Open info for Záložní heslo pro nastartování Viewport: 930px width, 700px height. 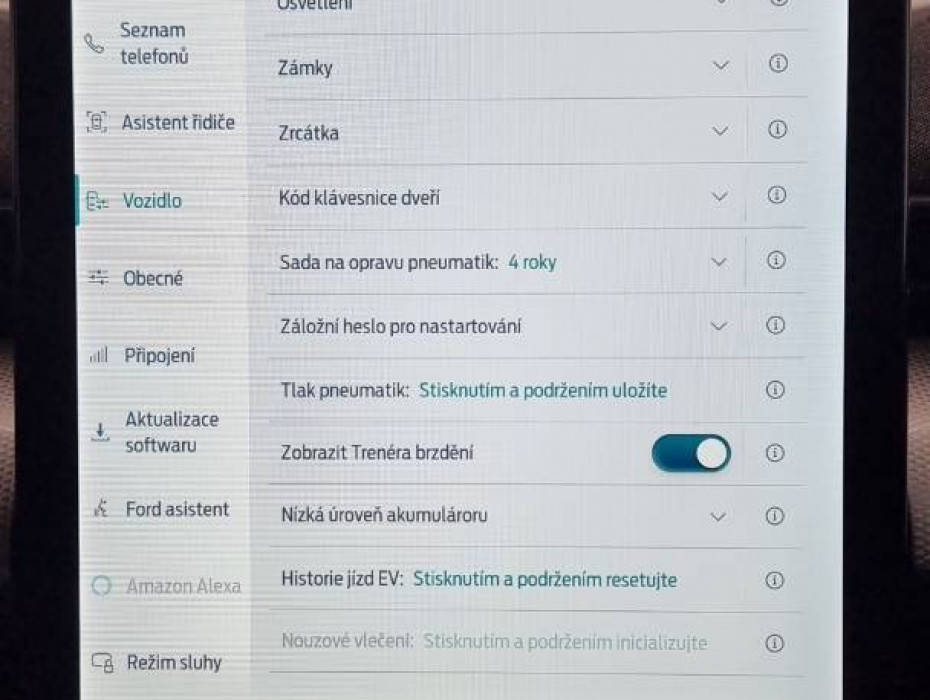(x=775, y=325)
